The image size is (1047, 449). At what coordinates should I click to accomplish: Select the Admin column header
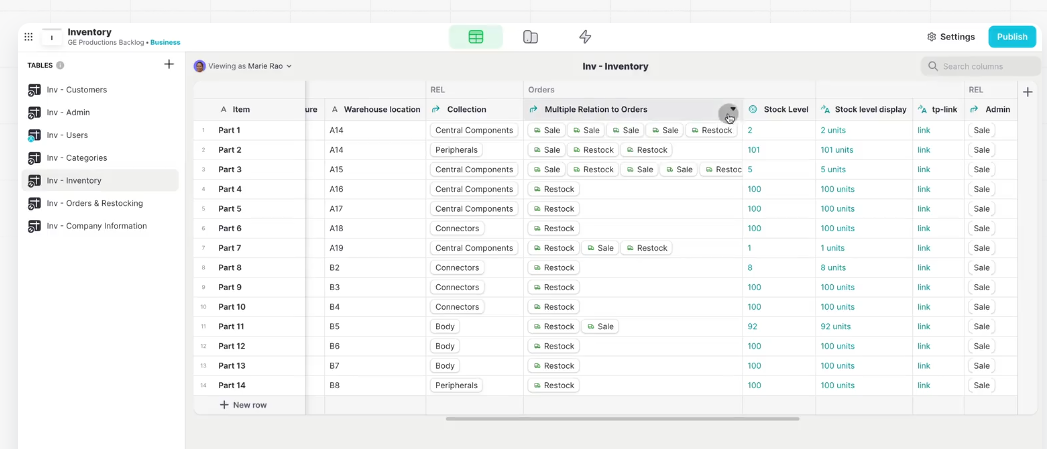991,110
